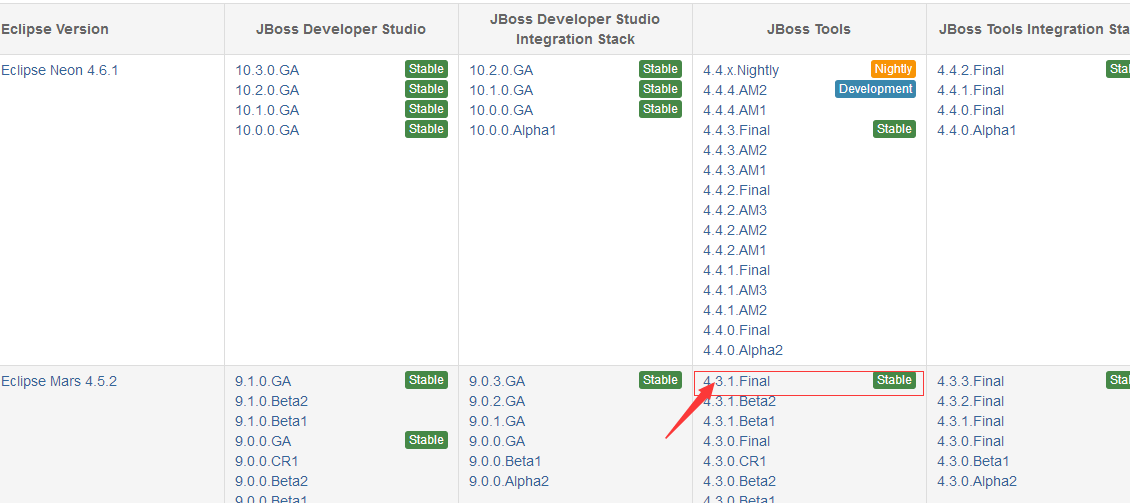Open the 9.0.0.Alpha2 link

tap(509, 481)
